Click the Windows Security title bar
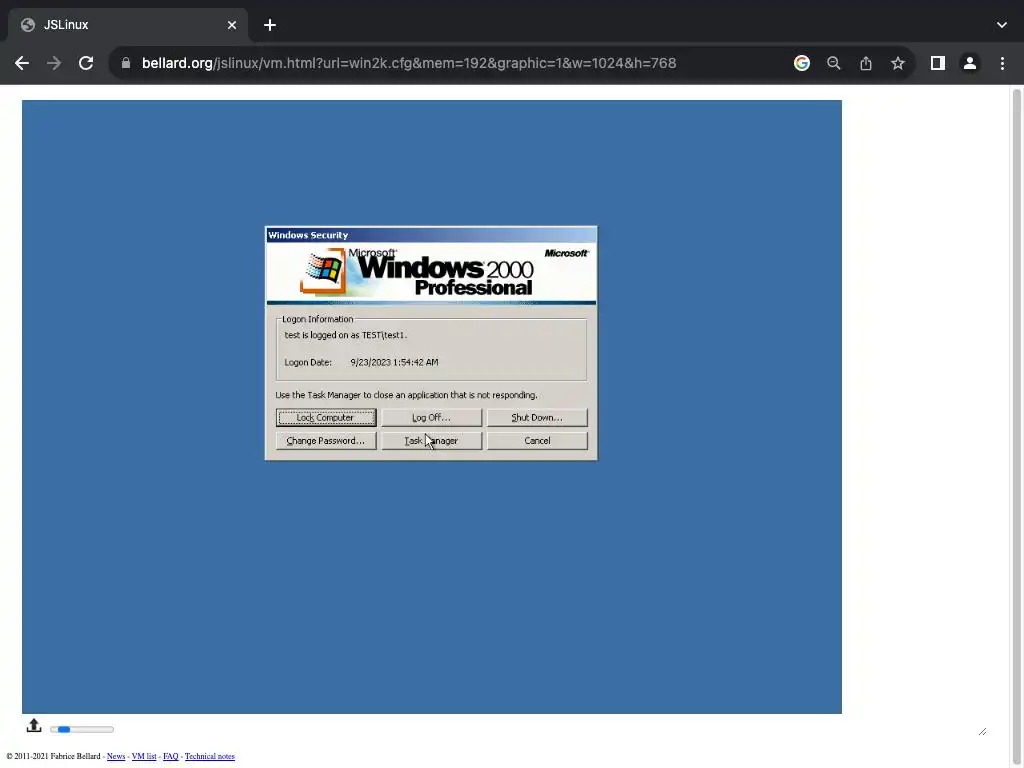This screenshot has height=768, width=1024. pyautogui.click(x=431, y=235)
